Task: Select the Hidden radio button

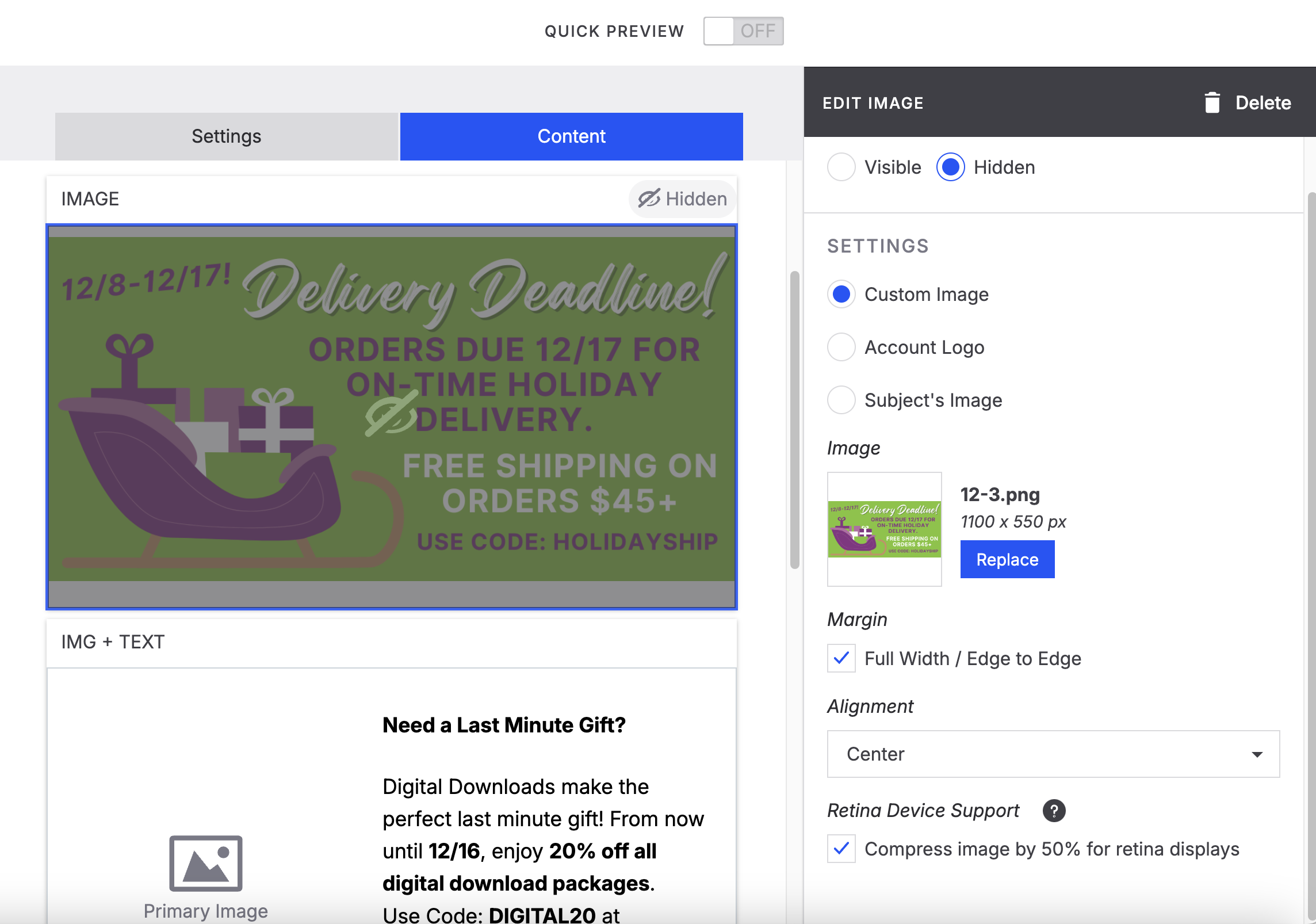Action: pos(950,167)
